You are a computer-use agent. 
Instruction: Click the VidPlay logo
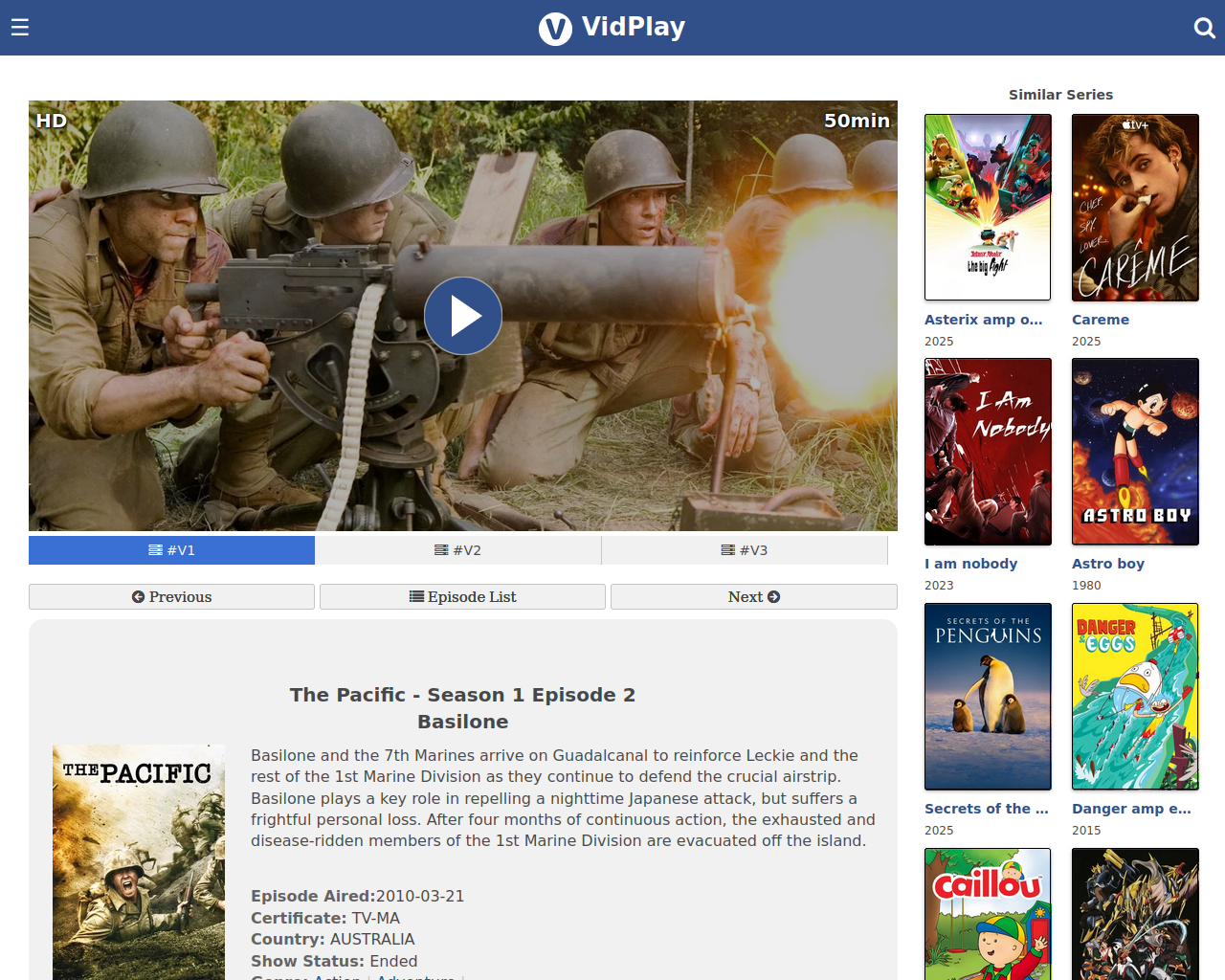pos(555,29)
